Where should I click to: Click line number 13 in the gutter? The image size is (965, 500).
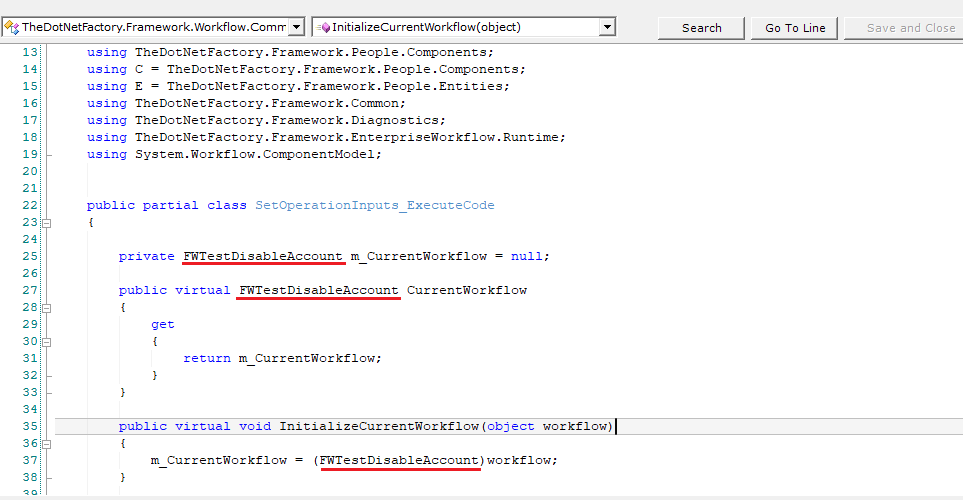coord(30,52)
